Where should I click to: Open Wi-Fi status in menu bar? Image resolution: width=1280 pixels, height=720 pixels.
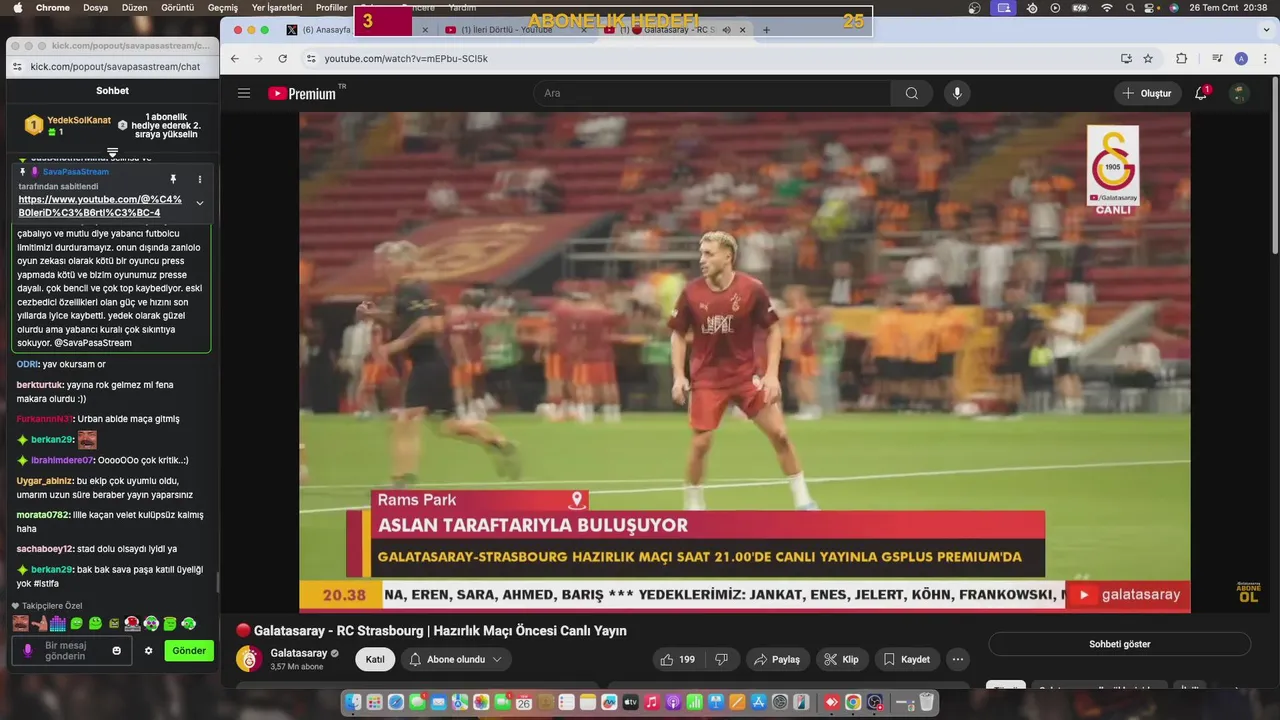(1107, 7)
